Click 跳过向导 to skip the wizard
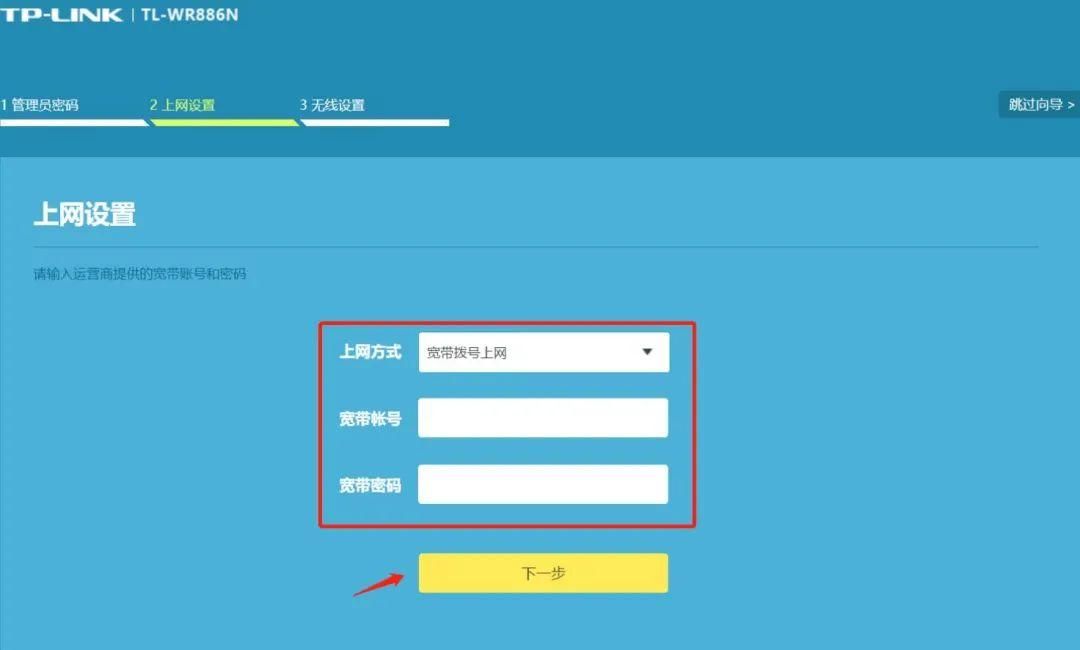Image resolution: width=1080 pixels, height=650 pixels. click(x=1040, y=105)
